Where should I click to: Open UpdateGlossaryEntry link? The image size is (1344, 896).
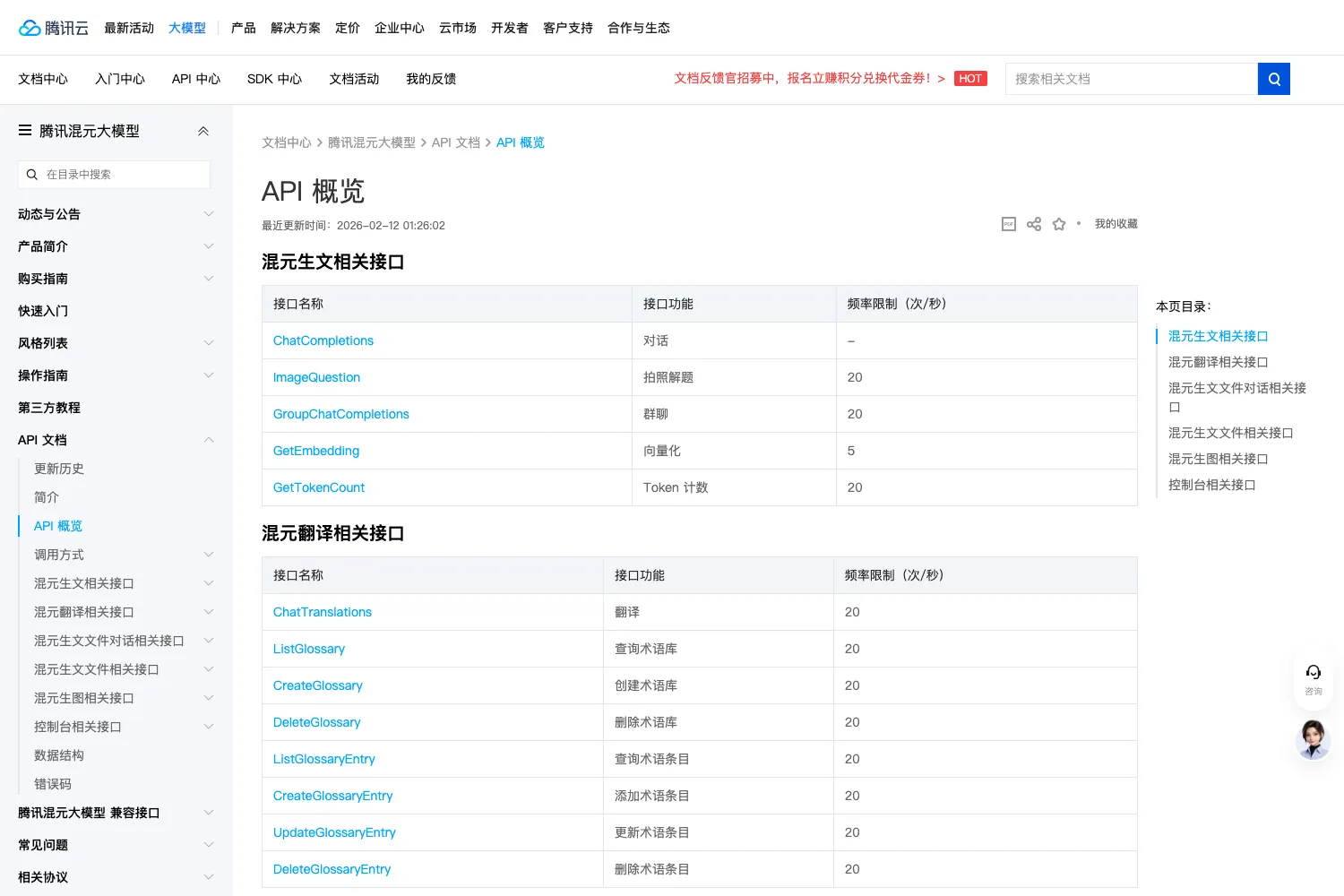(334, 832)
